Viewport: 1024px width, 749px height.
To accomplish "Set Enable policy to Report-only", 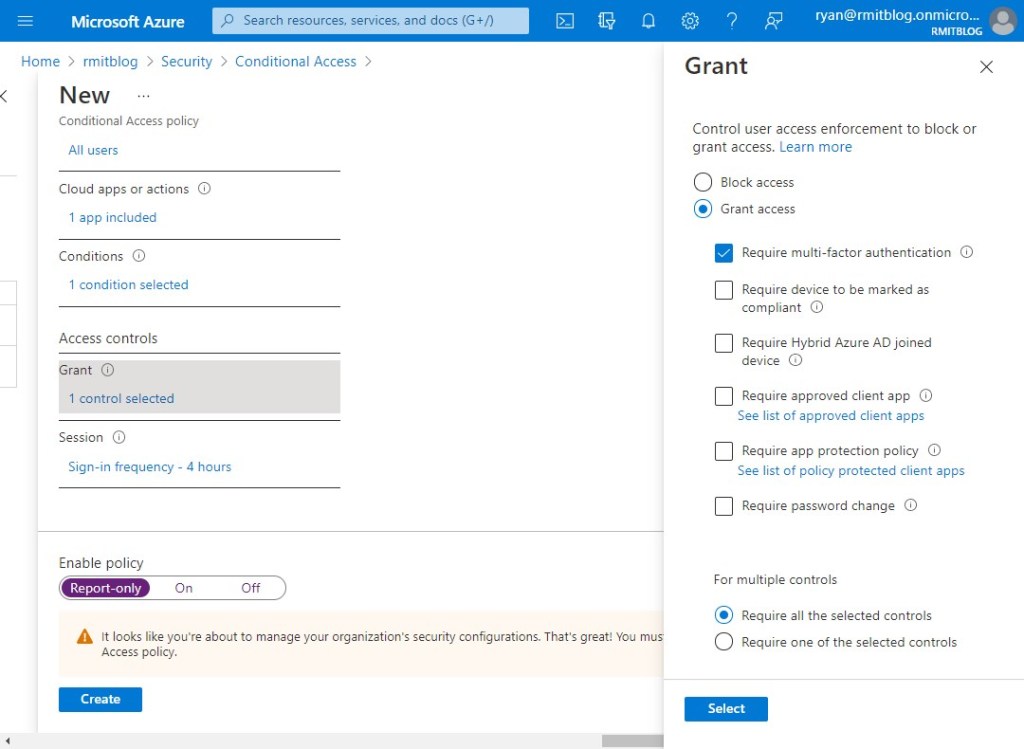I will point(105,588).
